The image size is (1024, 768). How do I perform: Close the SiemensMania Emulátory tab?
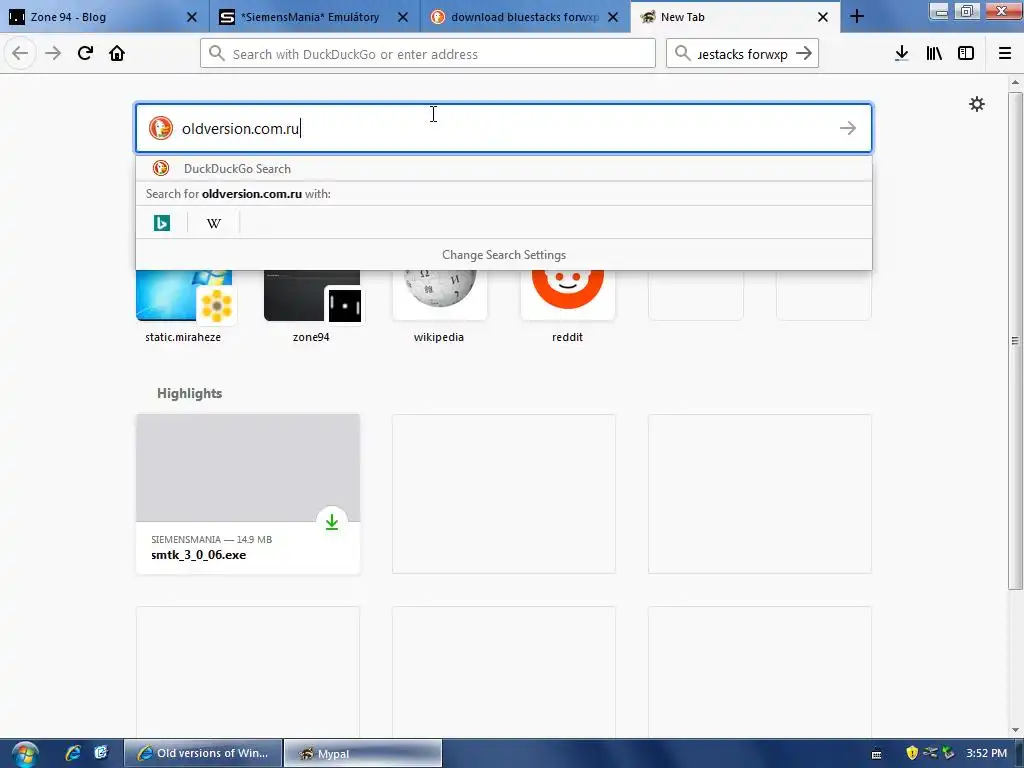tap(403, 17)
